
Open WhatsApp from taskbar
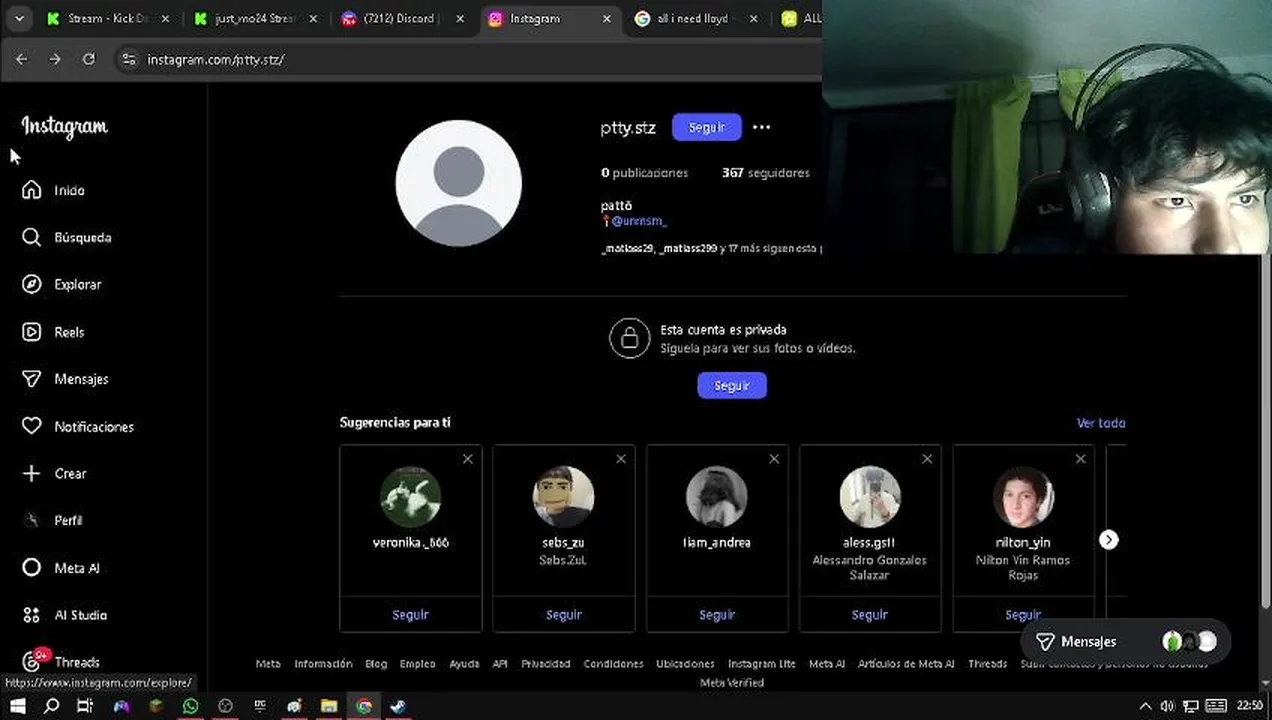coord(191,706)
